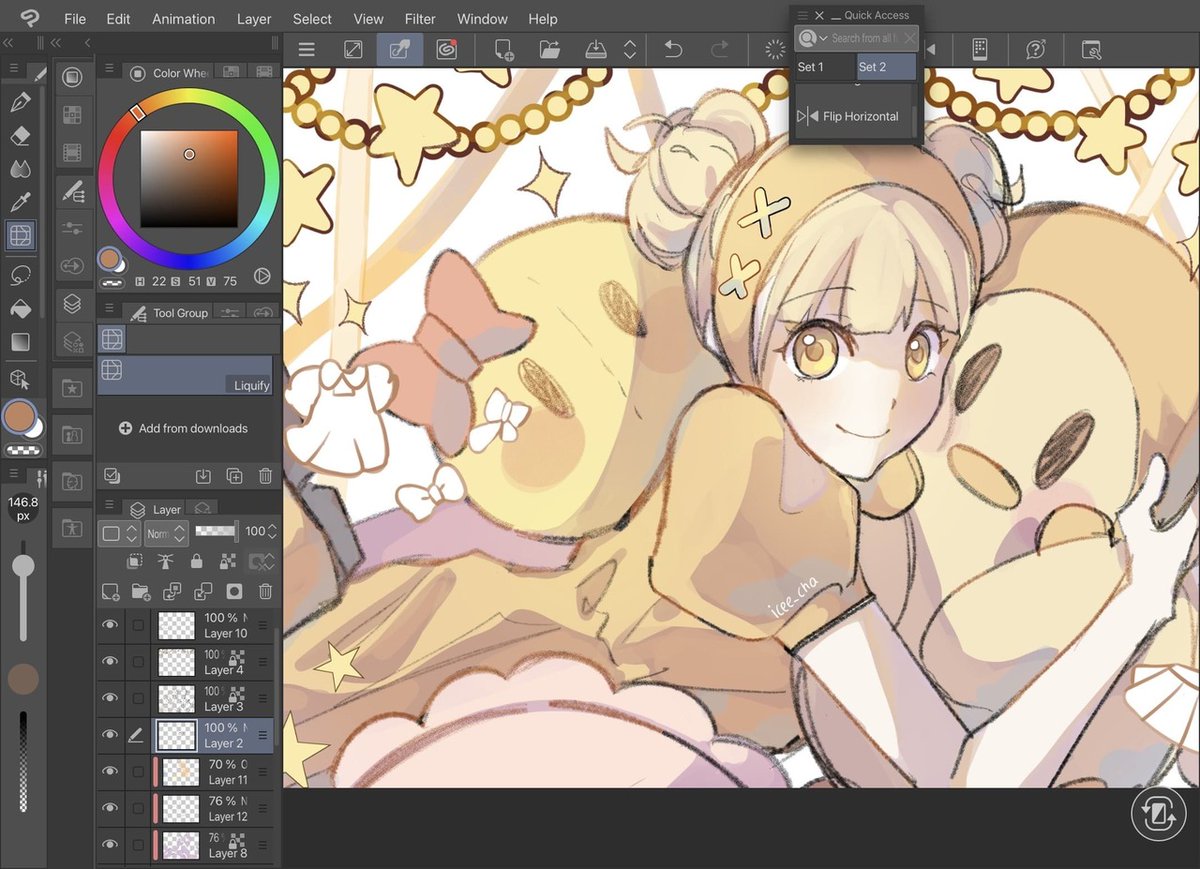The image size is (1200, 869).
Task: Check the selection box for Layer 3
Action: click(138, 698)
